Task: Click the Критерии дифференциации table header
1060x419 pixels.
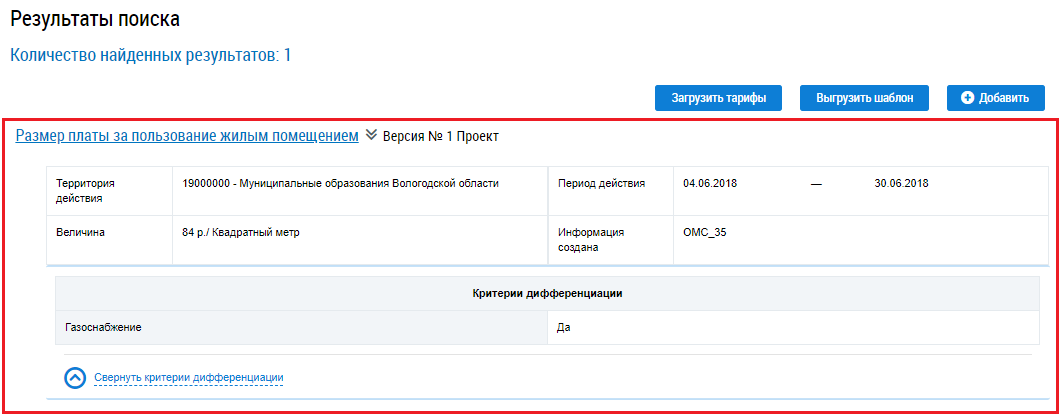Action: [547, 293]
